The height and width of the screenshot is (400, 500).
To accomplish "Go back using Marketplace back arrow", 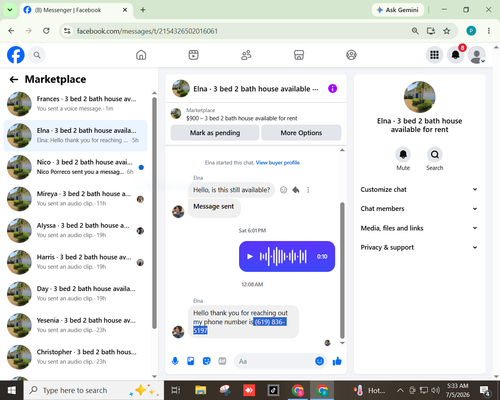I will pos(14,79).
